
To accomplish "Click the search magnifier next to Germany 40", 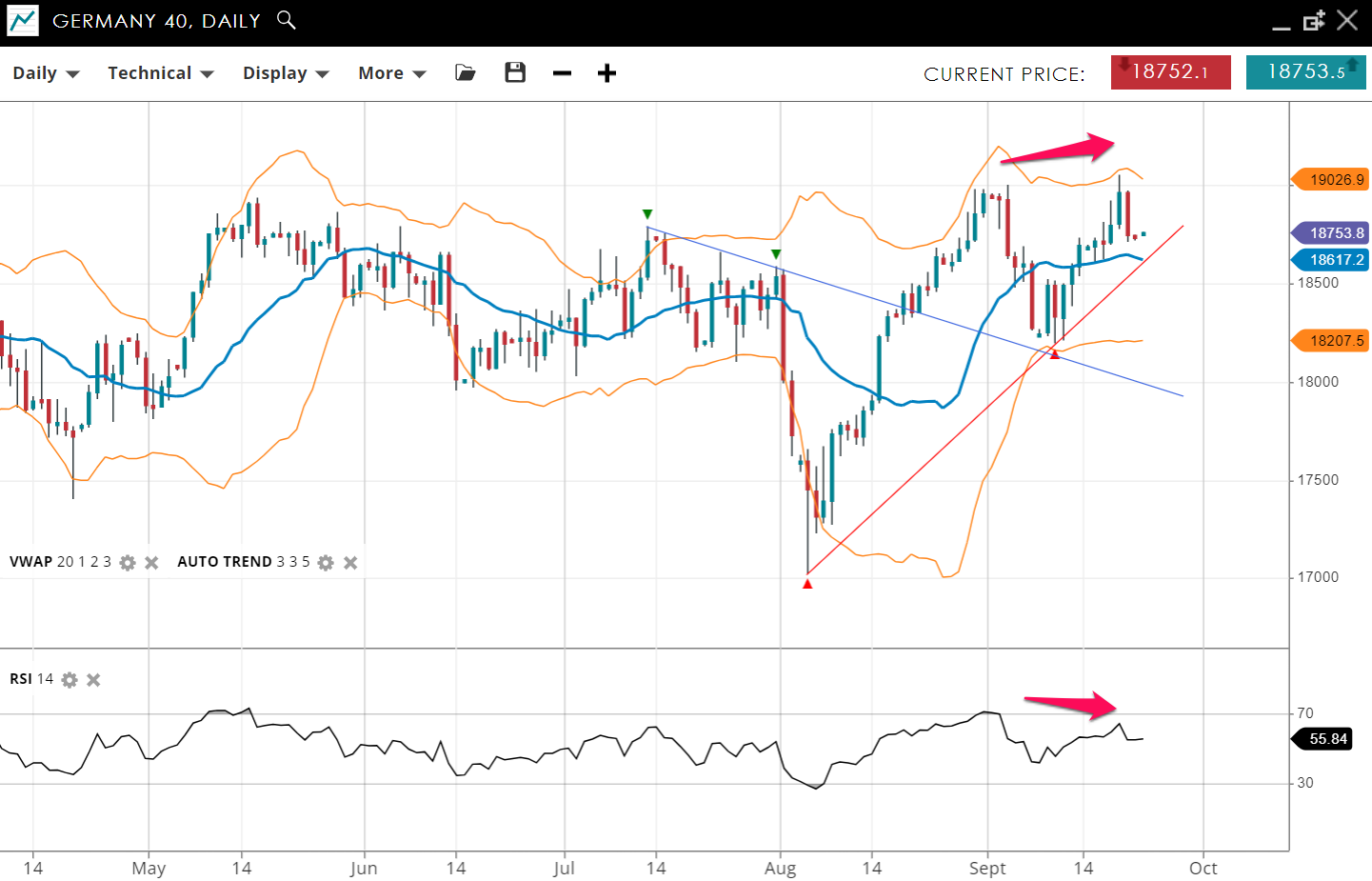I will coord(286,20).
